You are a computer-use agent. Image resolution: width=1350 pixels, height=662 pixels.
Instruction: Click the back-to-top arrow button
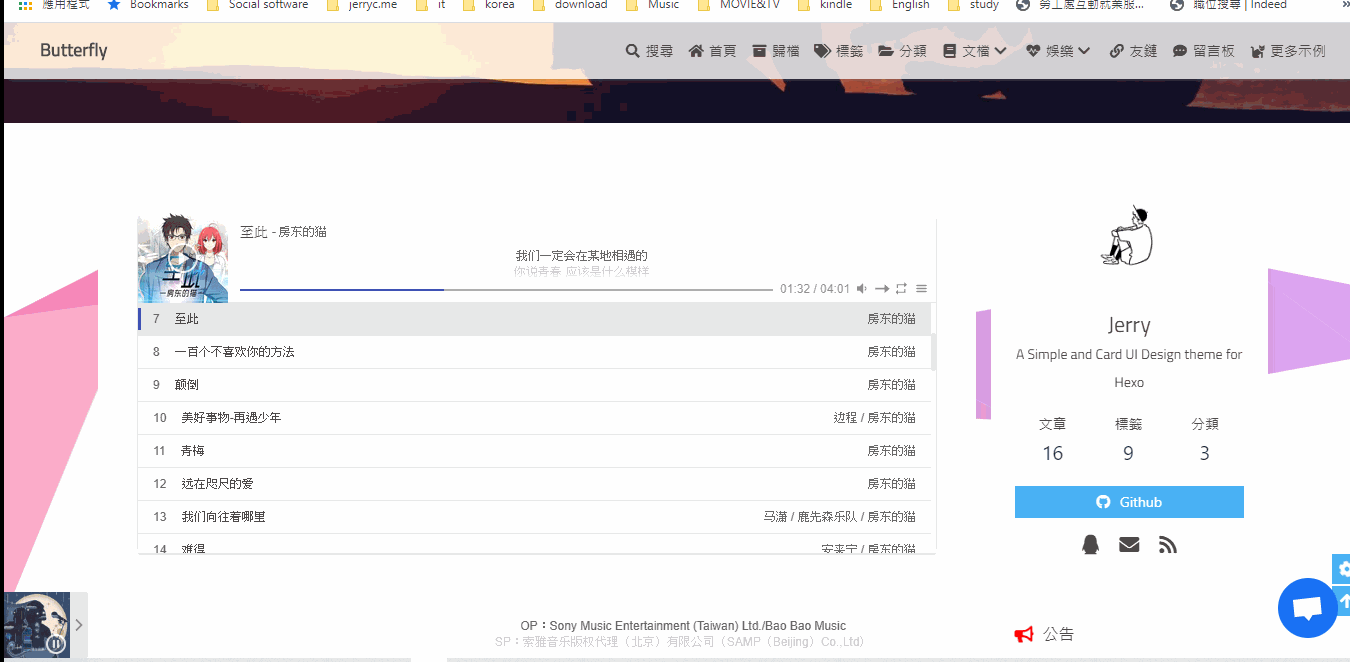(x=1343, y=601)
